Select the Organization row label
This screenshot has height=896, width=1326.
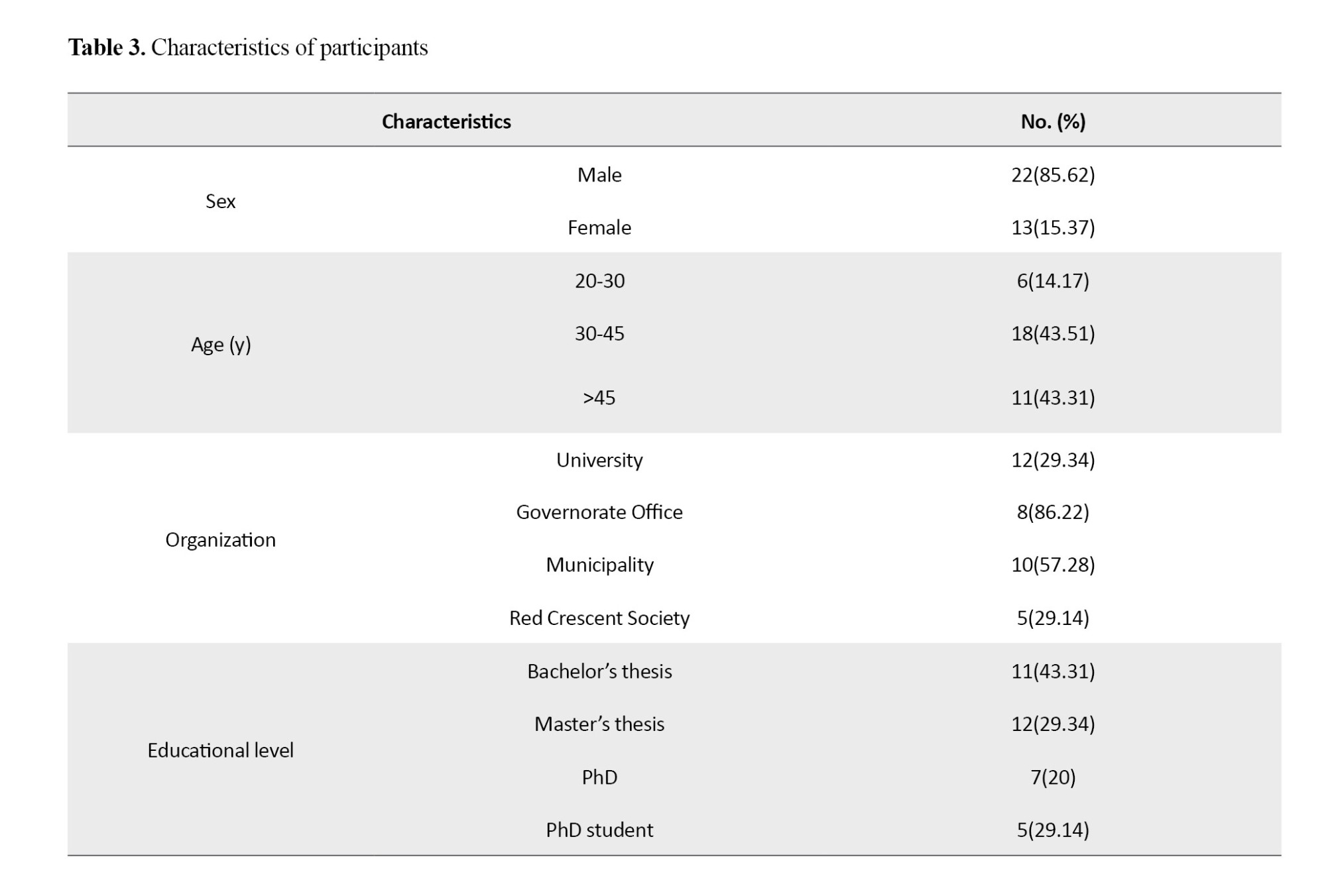[x=220, y=540]
